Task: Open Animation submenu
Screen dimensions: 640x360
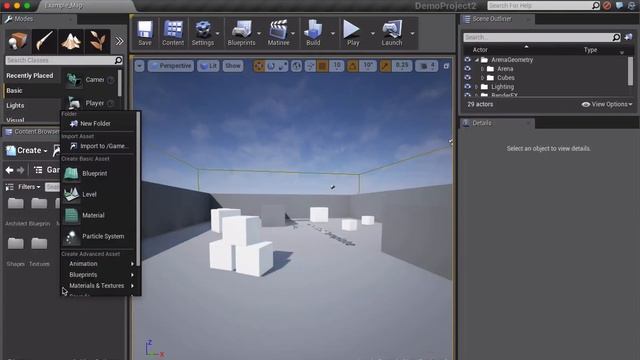Action: coord(98,264)
